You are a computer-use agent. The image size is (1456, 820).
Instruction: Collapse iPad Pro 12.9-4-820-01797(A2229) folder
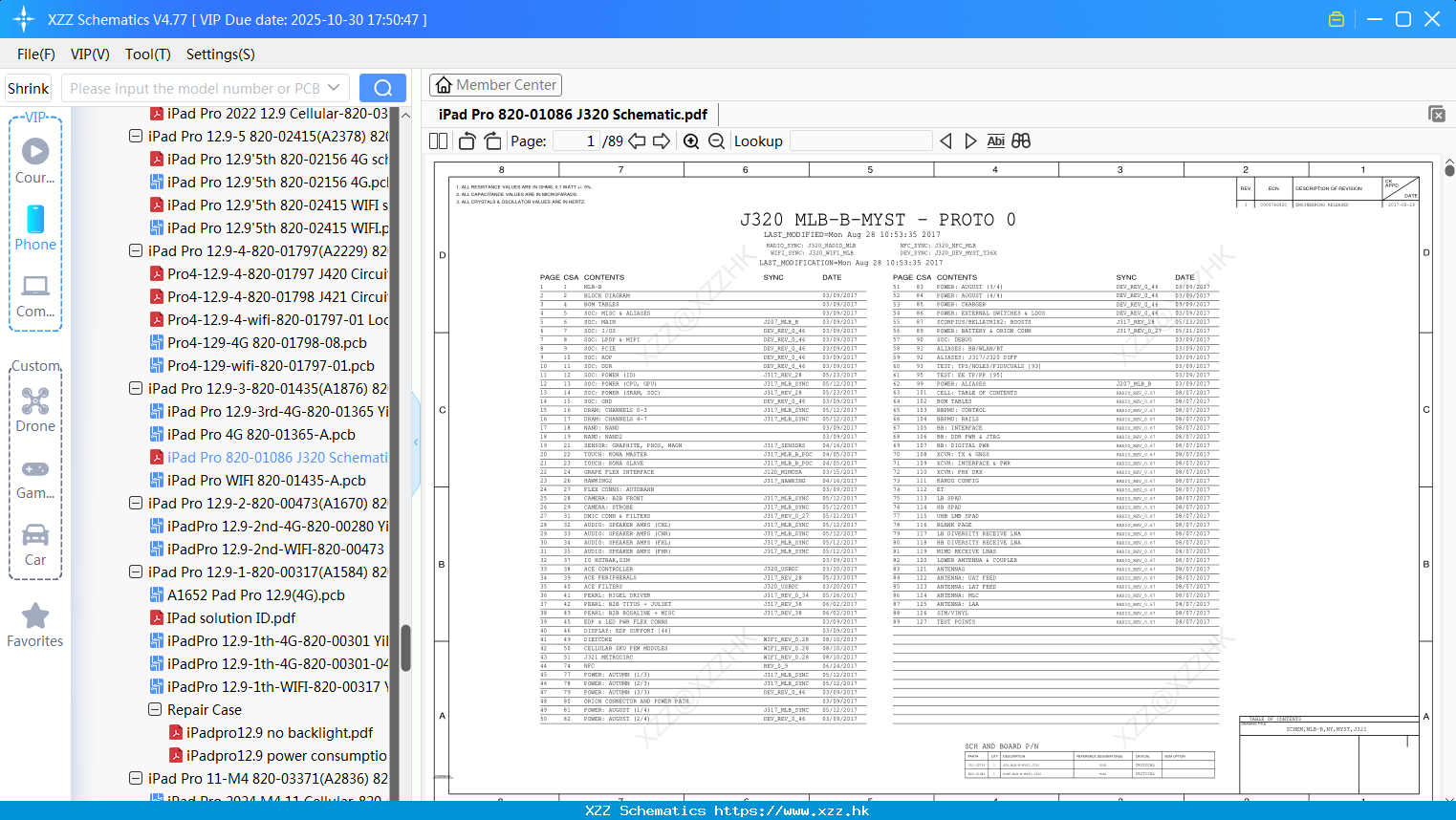click(136, 250)
